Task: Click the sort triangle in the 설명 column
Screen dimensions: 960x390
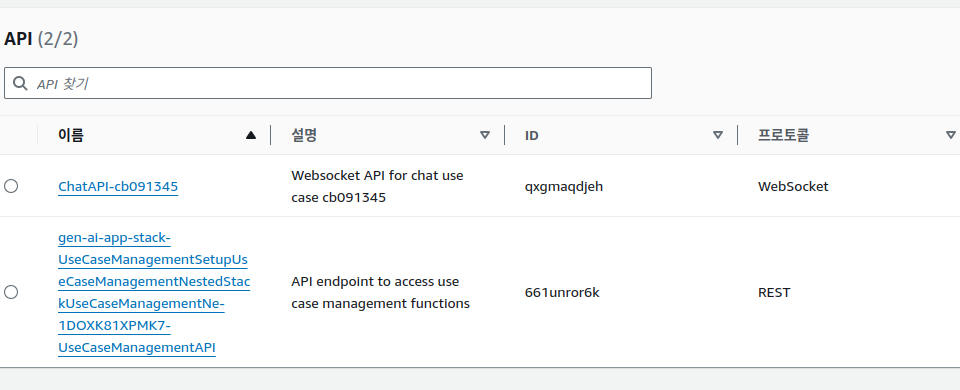Action: [485, 135]
